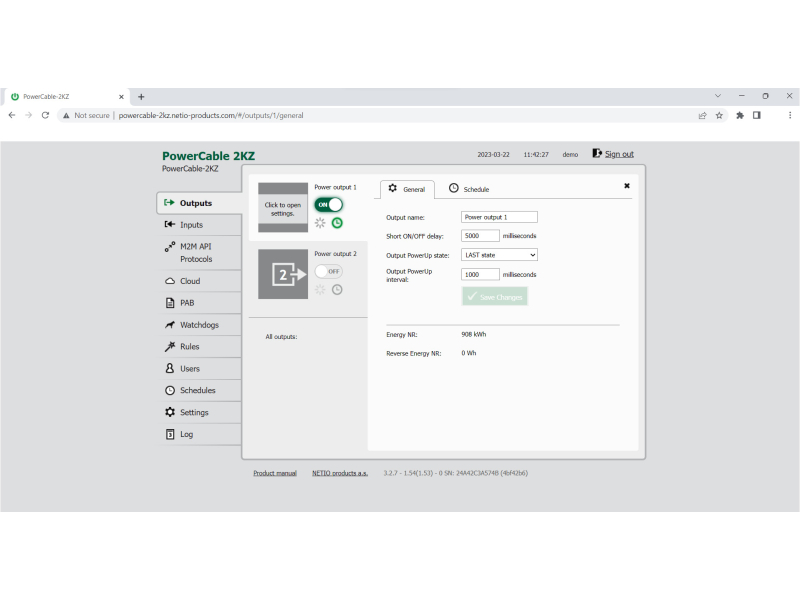Edit Output PowerUp interval field
800x600 pixels.
[480, 274]
